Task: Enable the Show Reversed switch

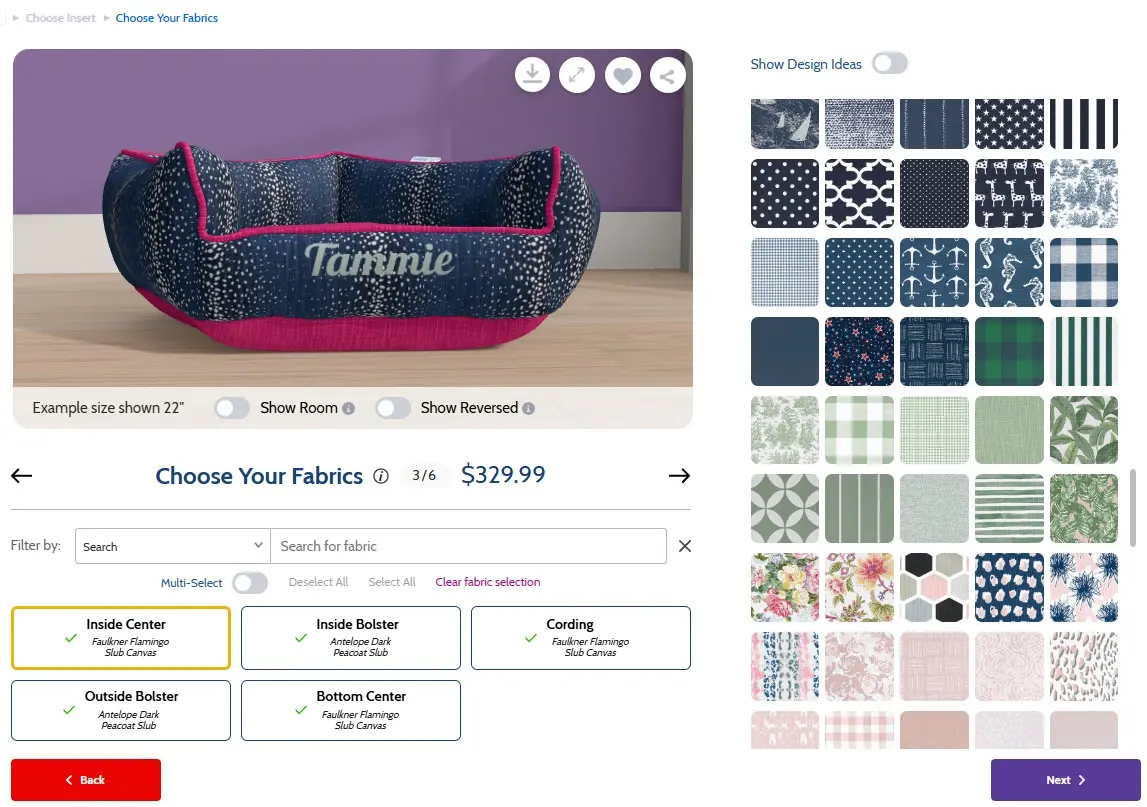Action: click(x=393, y=408)
